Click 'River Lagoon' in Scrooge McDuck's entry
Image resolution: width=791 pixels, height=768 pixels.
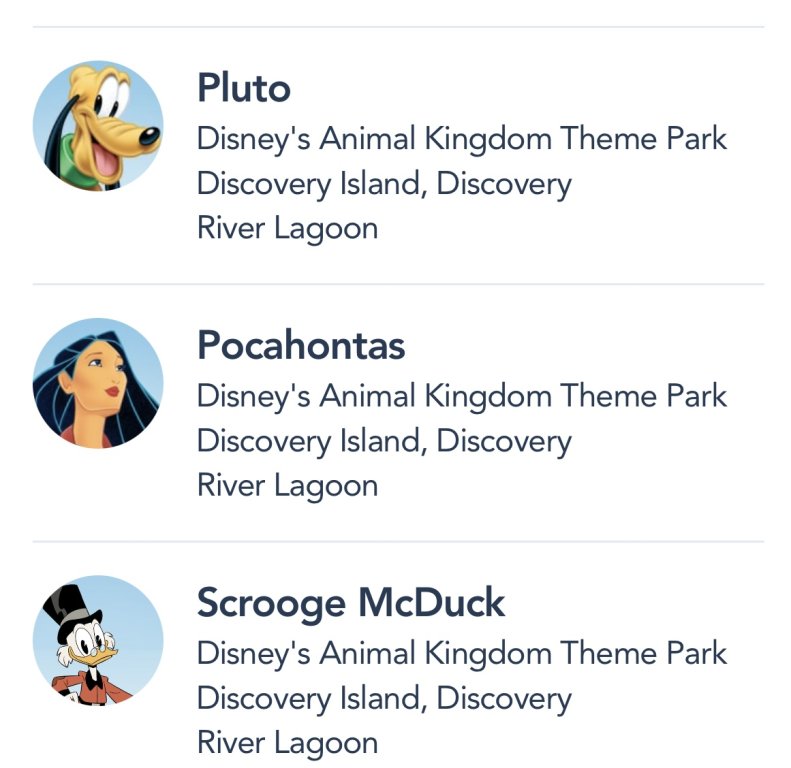[288, 743]
